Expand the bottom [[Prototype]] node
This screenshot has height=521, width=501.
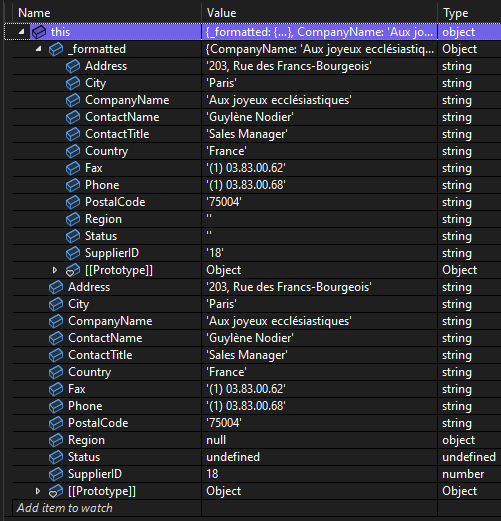click(x=38, y=491)
